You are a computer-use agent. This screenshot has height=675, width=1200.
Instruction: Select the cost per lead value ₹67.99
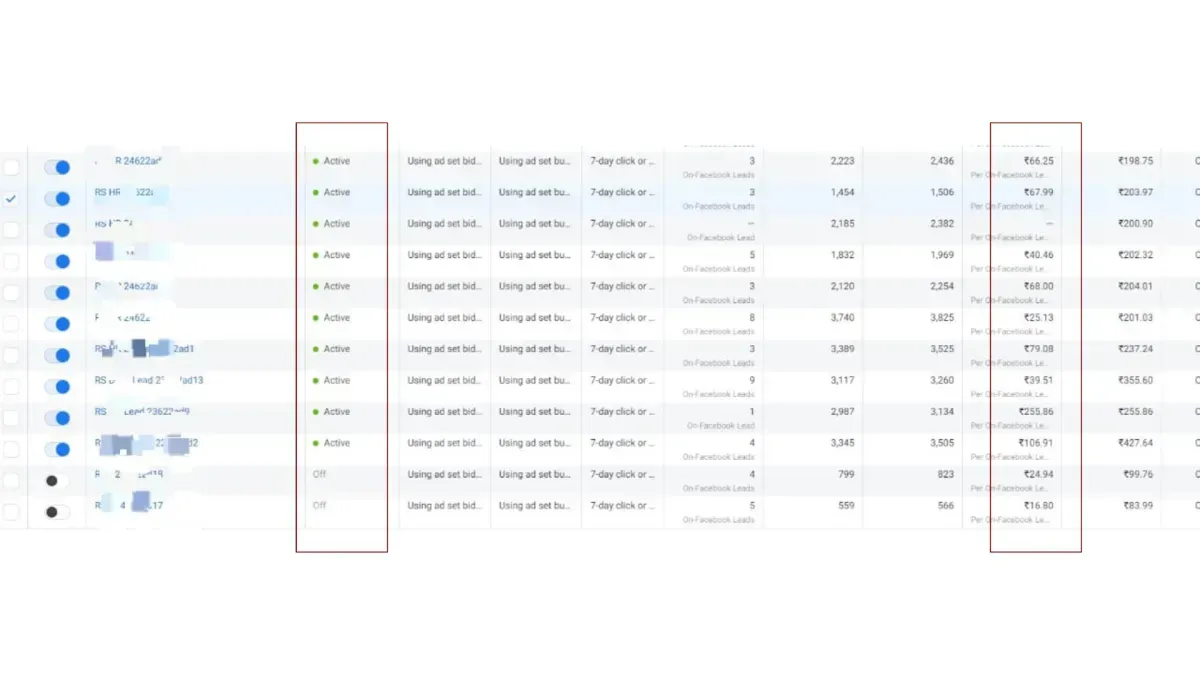point(1038,192)
